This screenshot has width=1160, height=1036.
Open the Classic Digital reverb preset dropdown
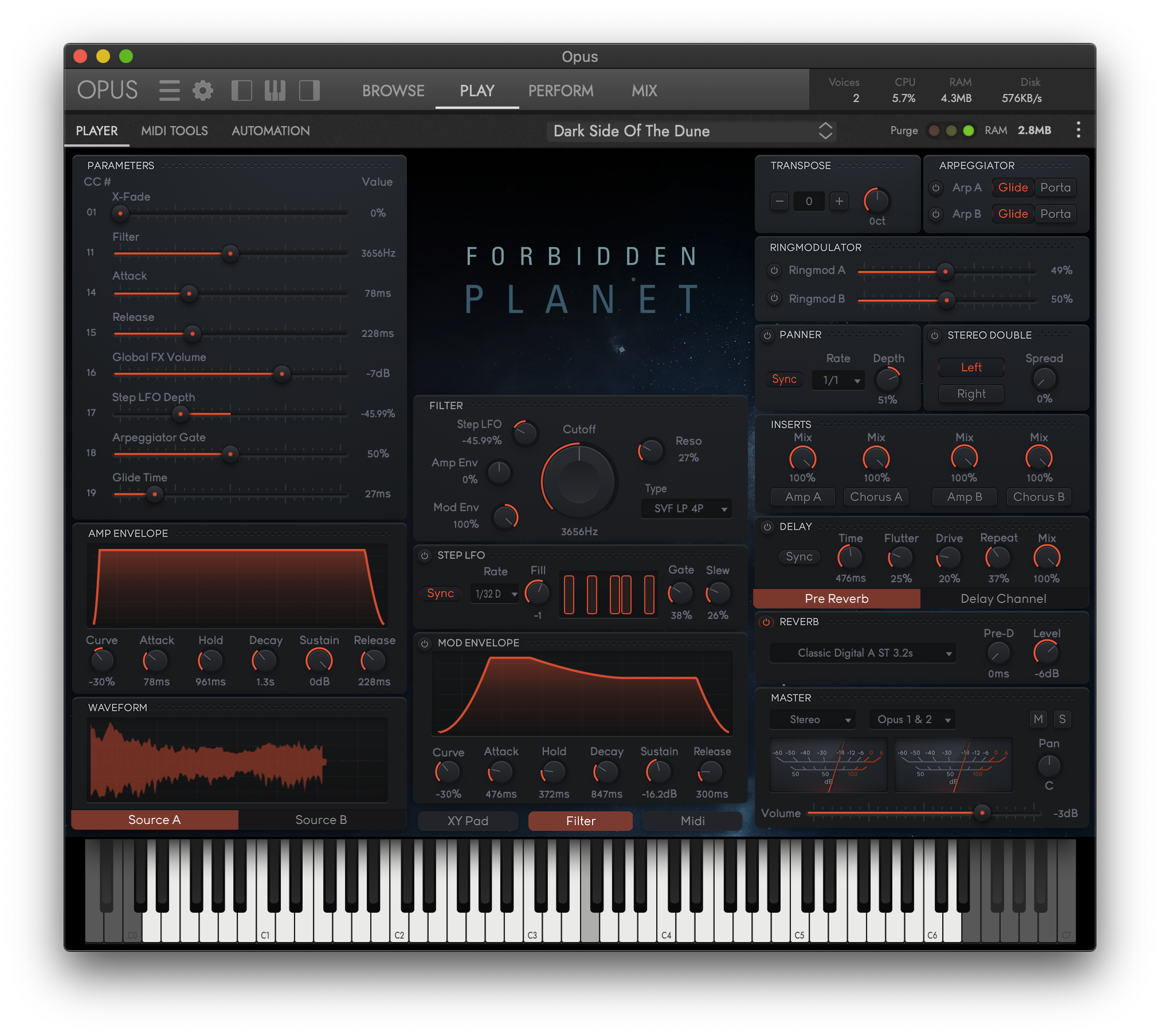point(863,653)
